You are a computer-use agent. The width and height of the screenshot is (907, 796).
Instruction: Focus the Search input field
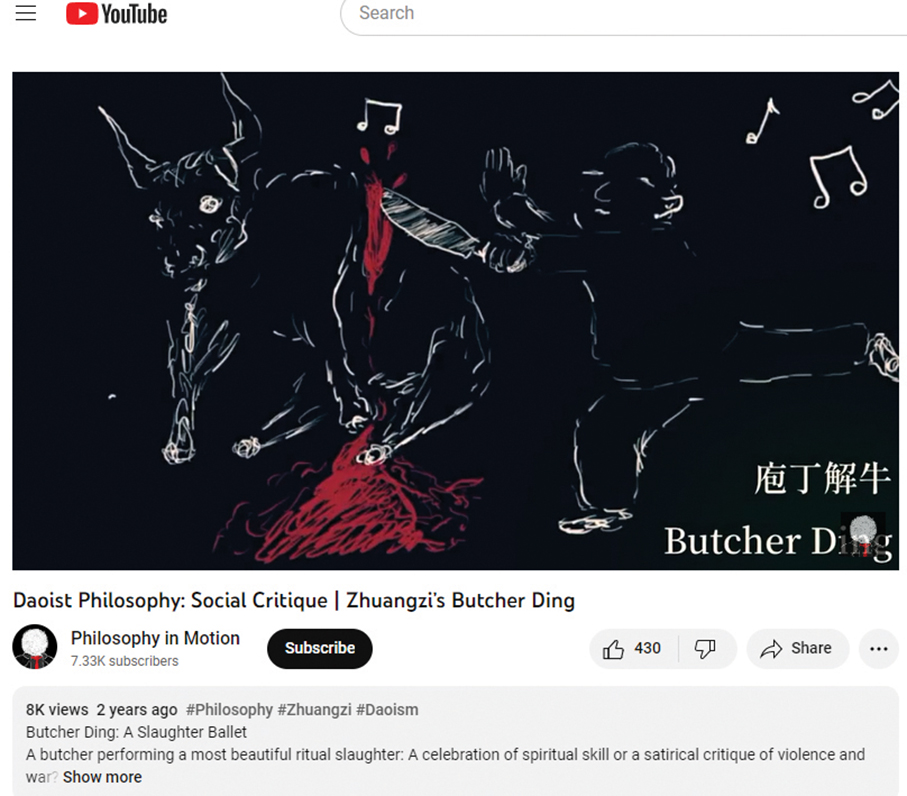(x=625, y=14)
